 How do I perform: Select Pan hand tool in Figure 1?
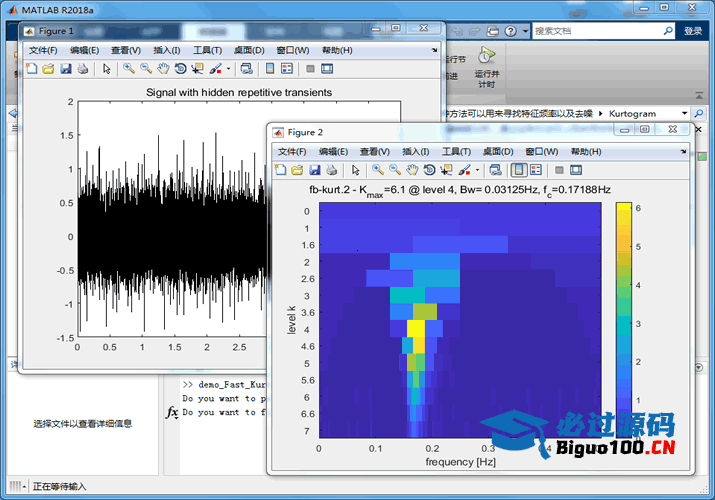point(163,69)
